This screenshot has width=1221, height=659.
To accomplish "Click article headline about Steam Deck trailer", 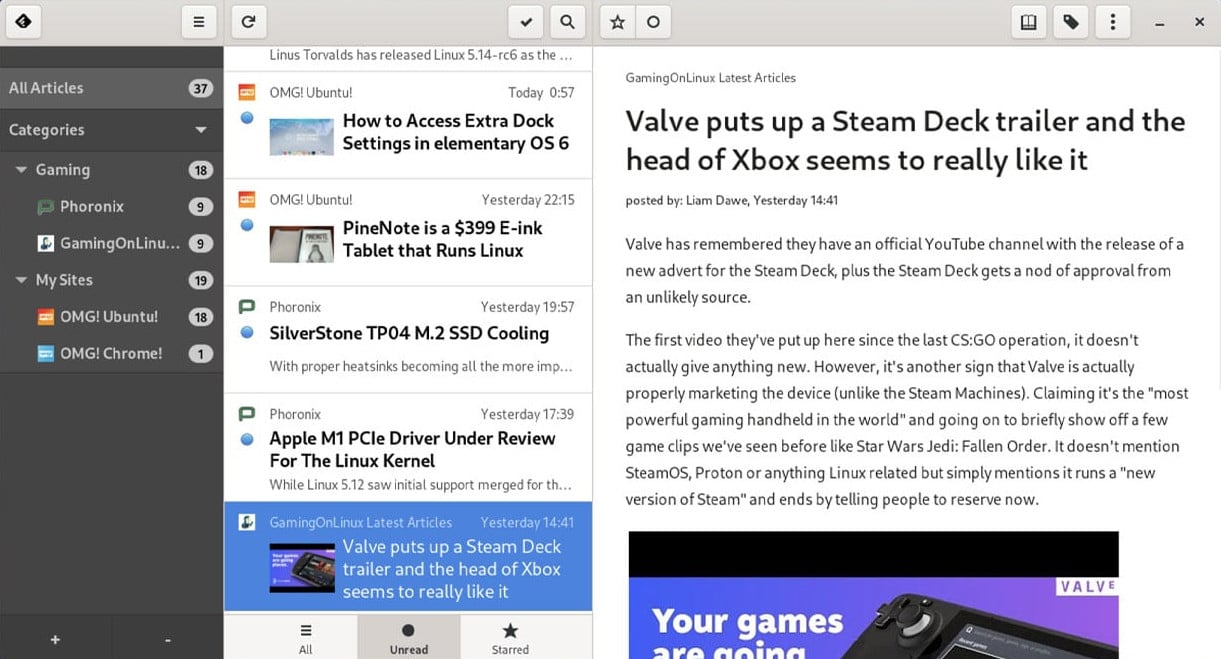I will point(905,140).
